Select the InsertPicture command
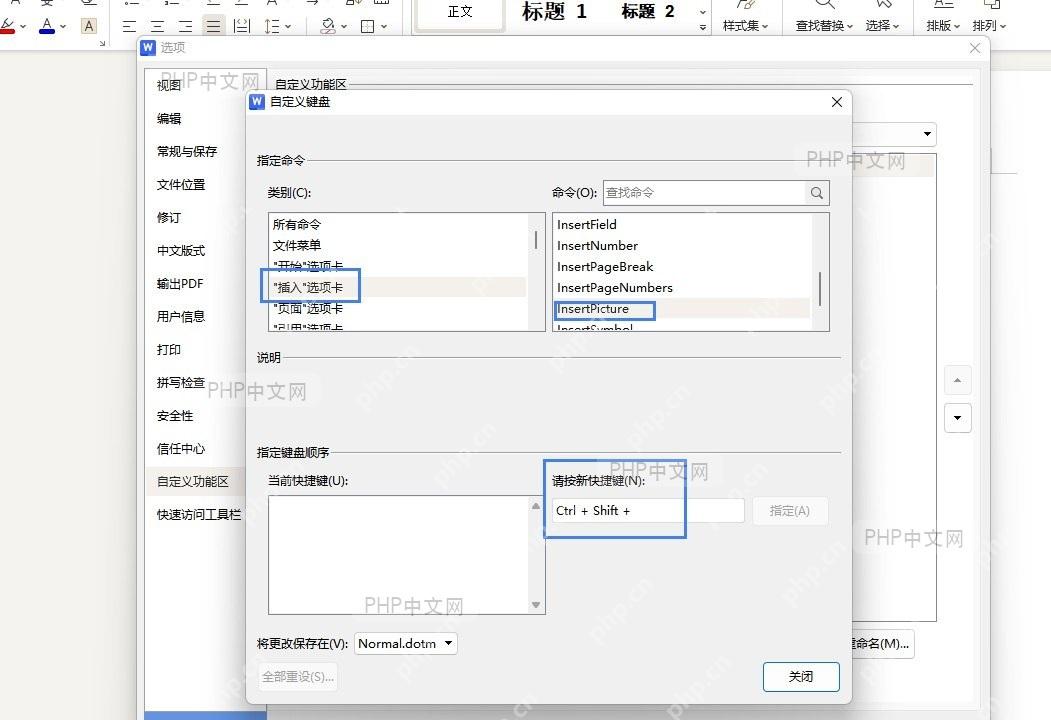Screen dimensions: 1051x720 pyautogui.click(x=682, y=309)
